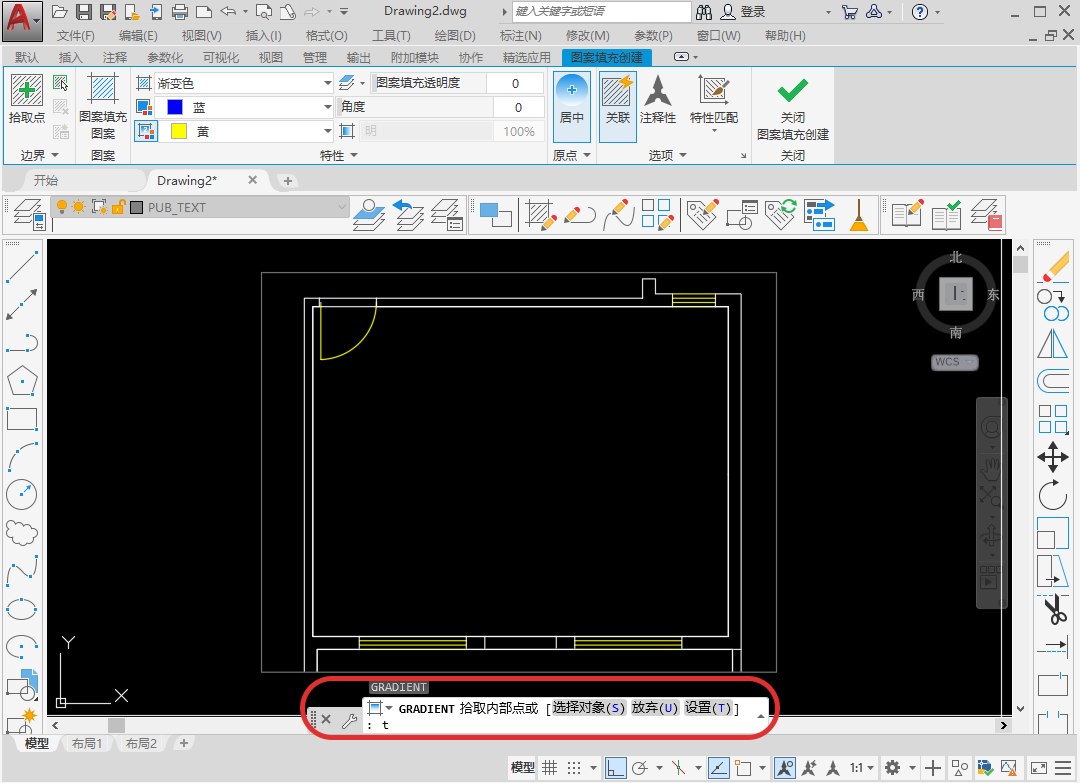Select the Trim scissors tool

(x=1055, y=609)
